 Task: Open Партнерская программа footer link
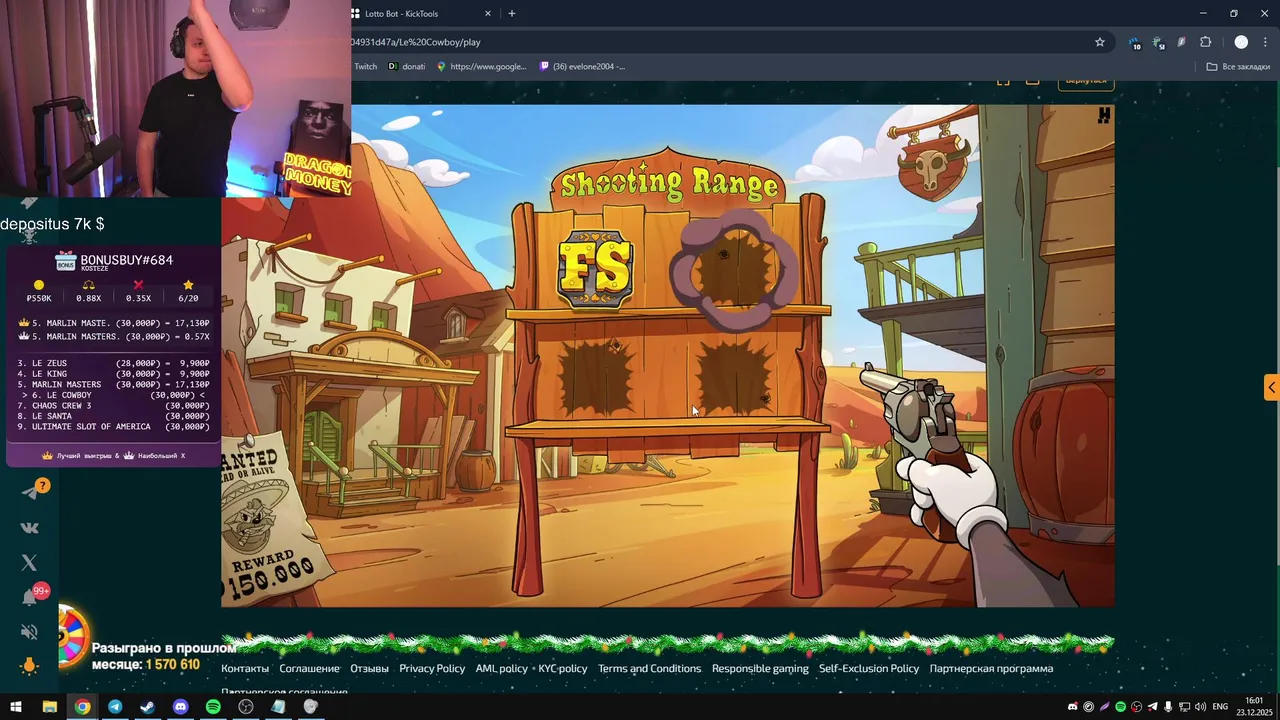(991, 668)
